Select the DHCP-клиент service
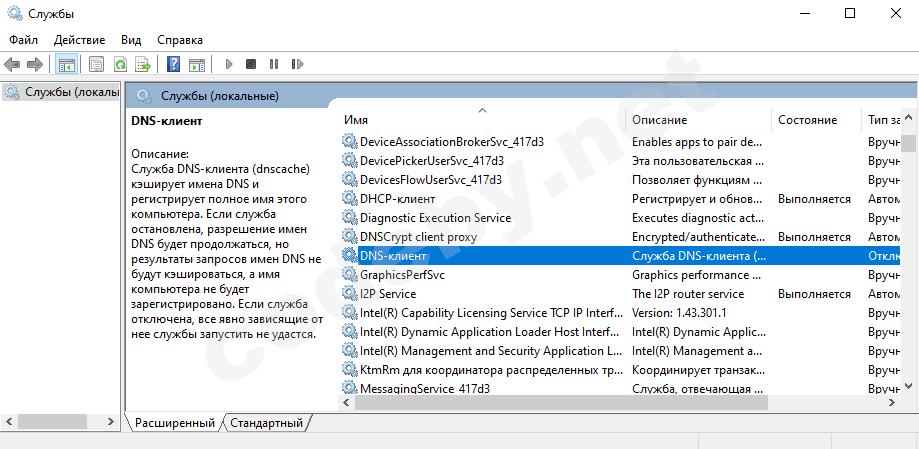The width and height of the screenshot is (919, 449). point(397,199)
